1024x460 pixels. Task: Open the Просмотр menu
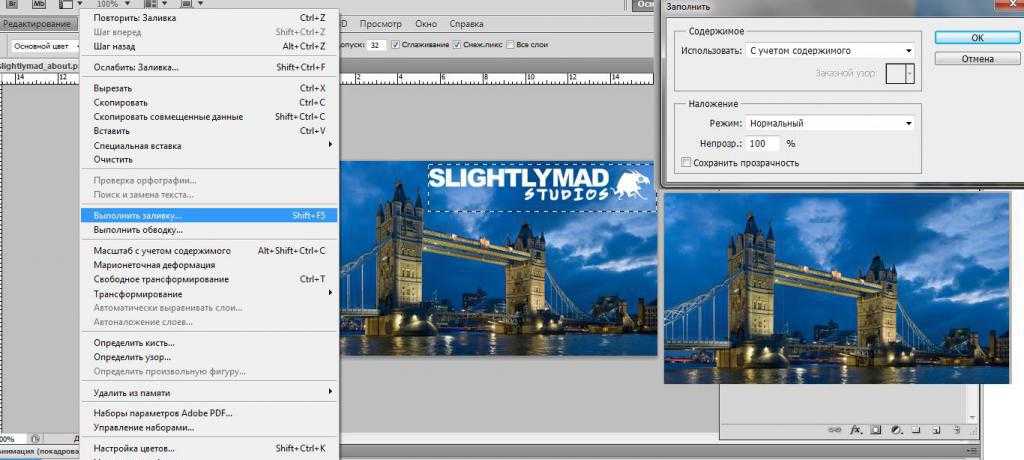click(x=381, y=24)
